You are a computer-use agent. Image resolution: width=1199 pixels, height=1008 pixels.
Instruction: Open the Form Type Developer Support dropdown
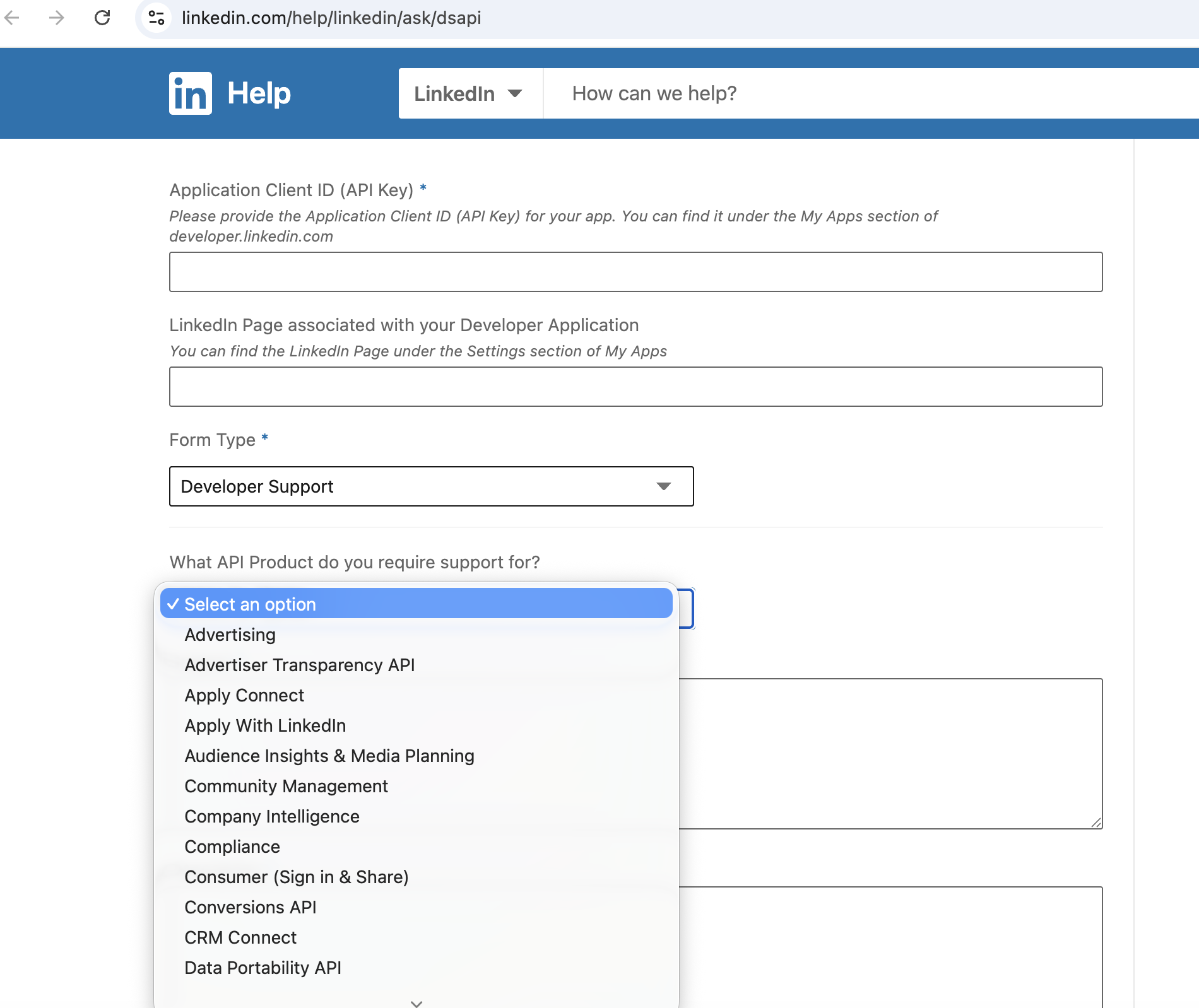pyautogui.click(x=431, y=486)
